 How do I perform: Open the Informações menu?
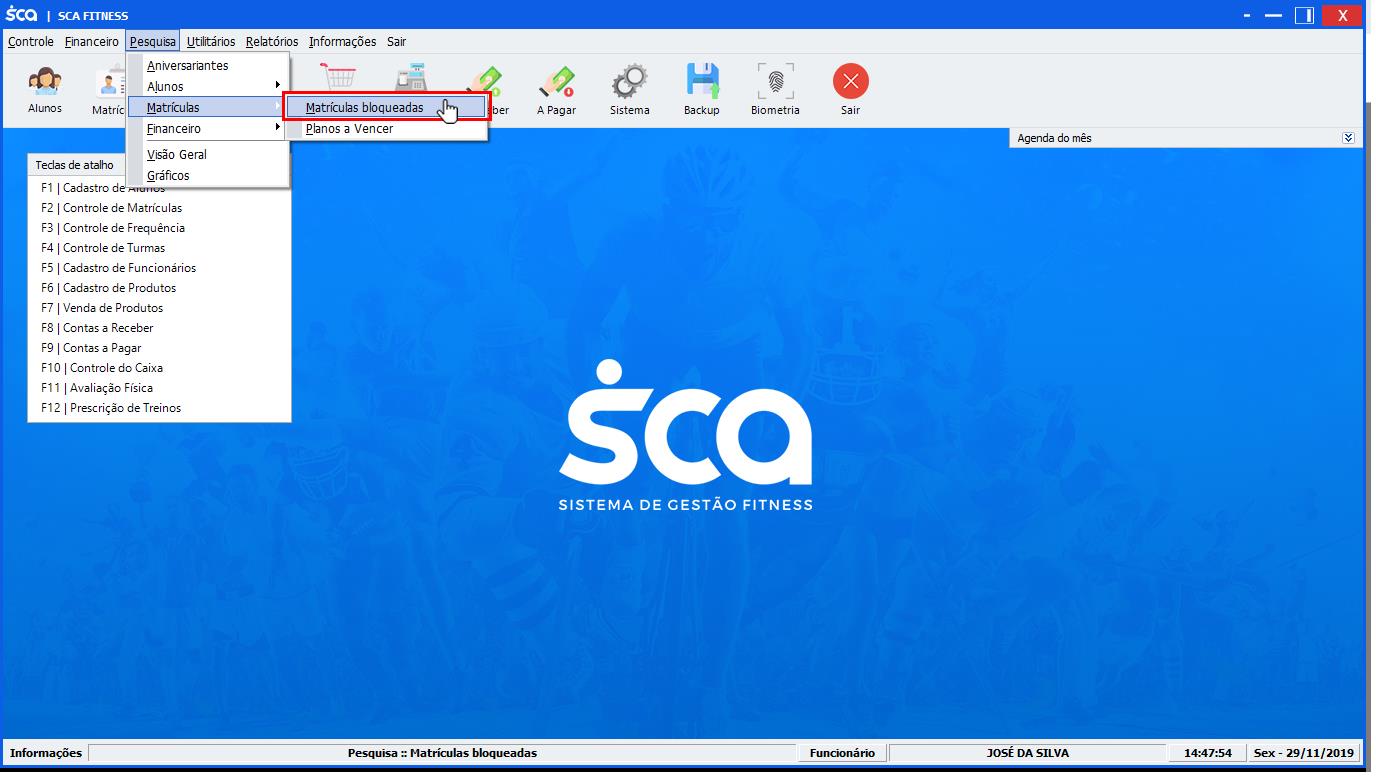[342, 42]
